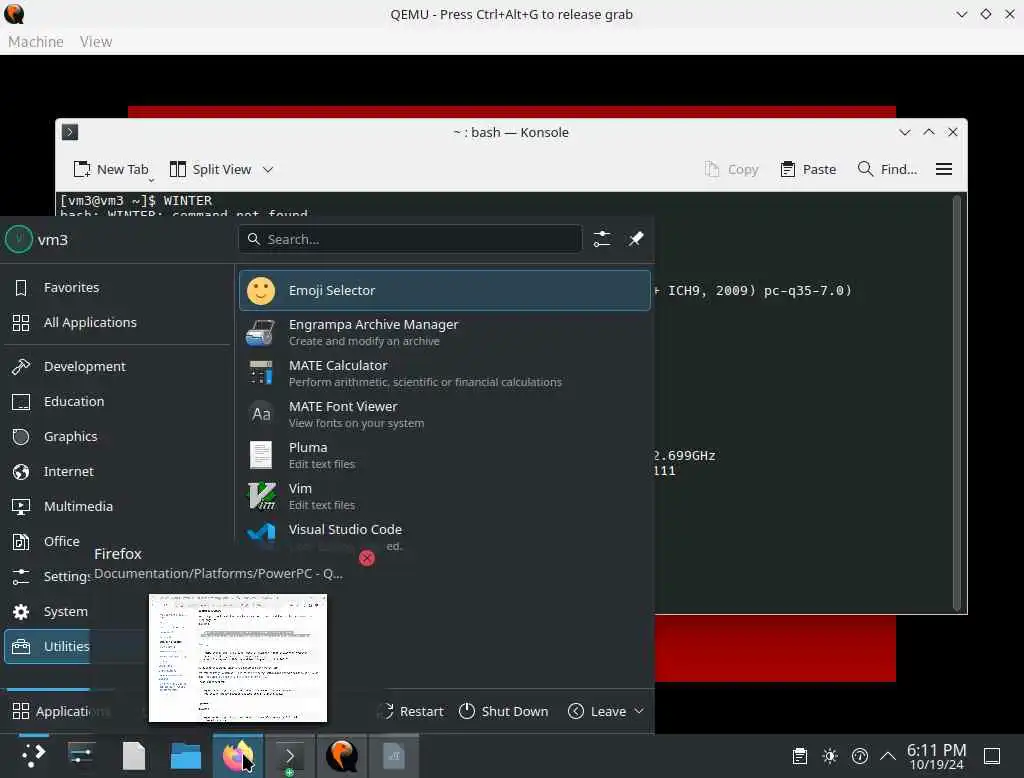Open the Konsole hamburger menu
The image size is (1024, 778).
click(944, 170)
